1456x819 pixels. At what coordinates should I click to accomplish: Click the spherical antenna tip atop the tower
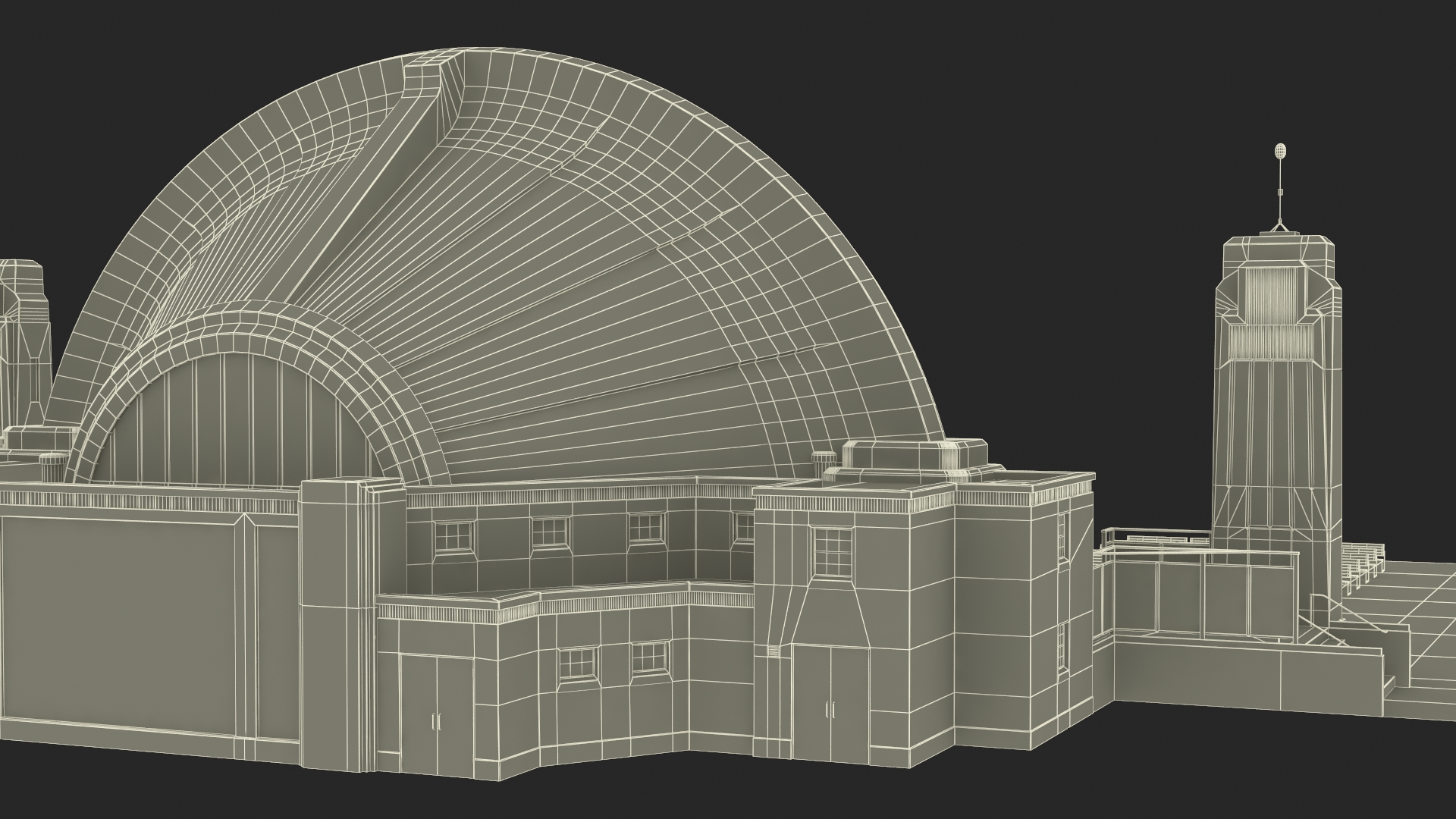click(x=1281, y=150)
